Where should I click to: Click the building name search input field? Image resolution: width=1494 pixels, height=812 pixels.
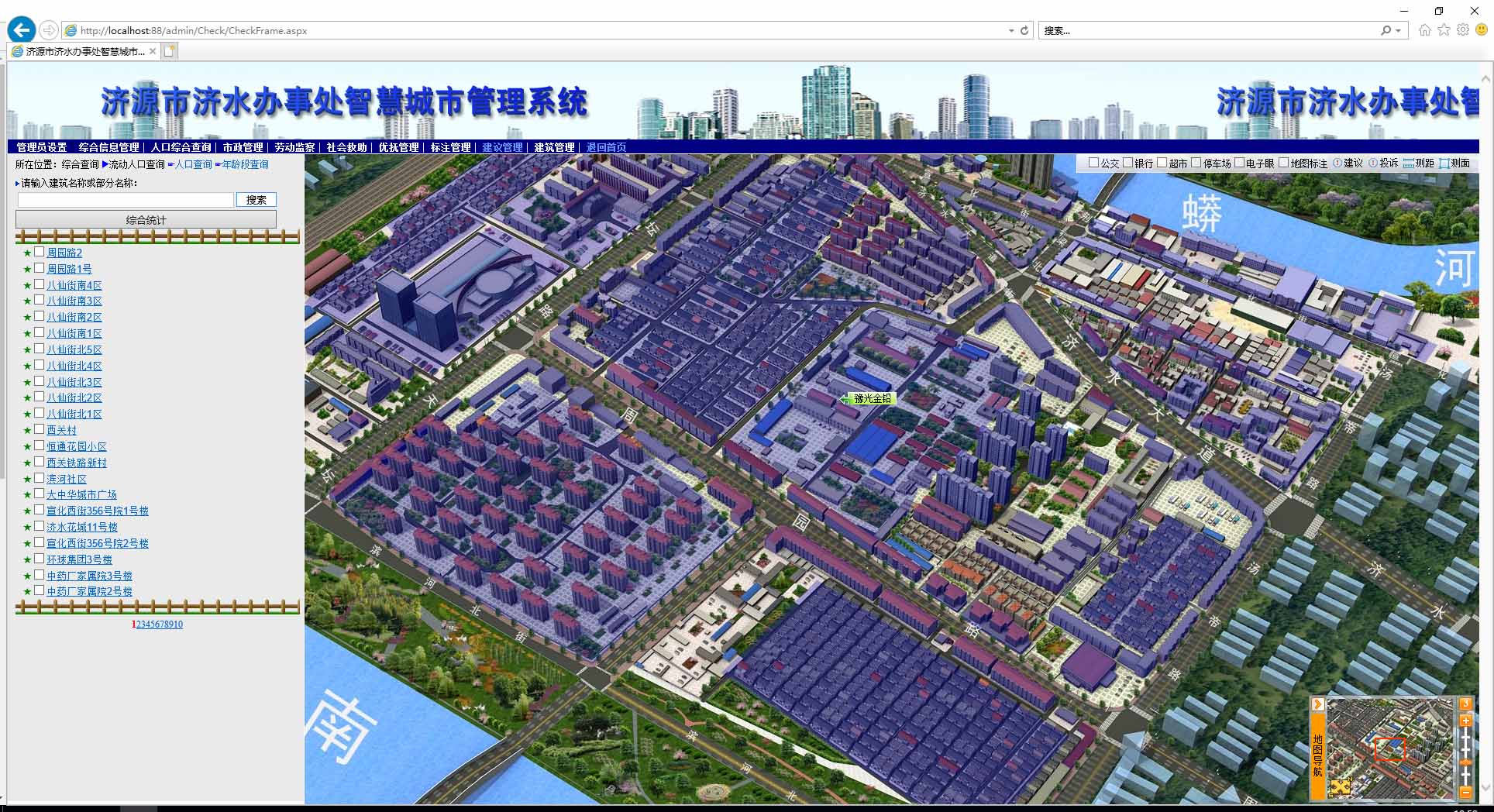click(x=126, y=200)
